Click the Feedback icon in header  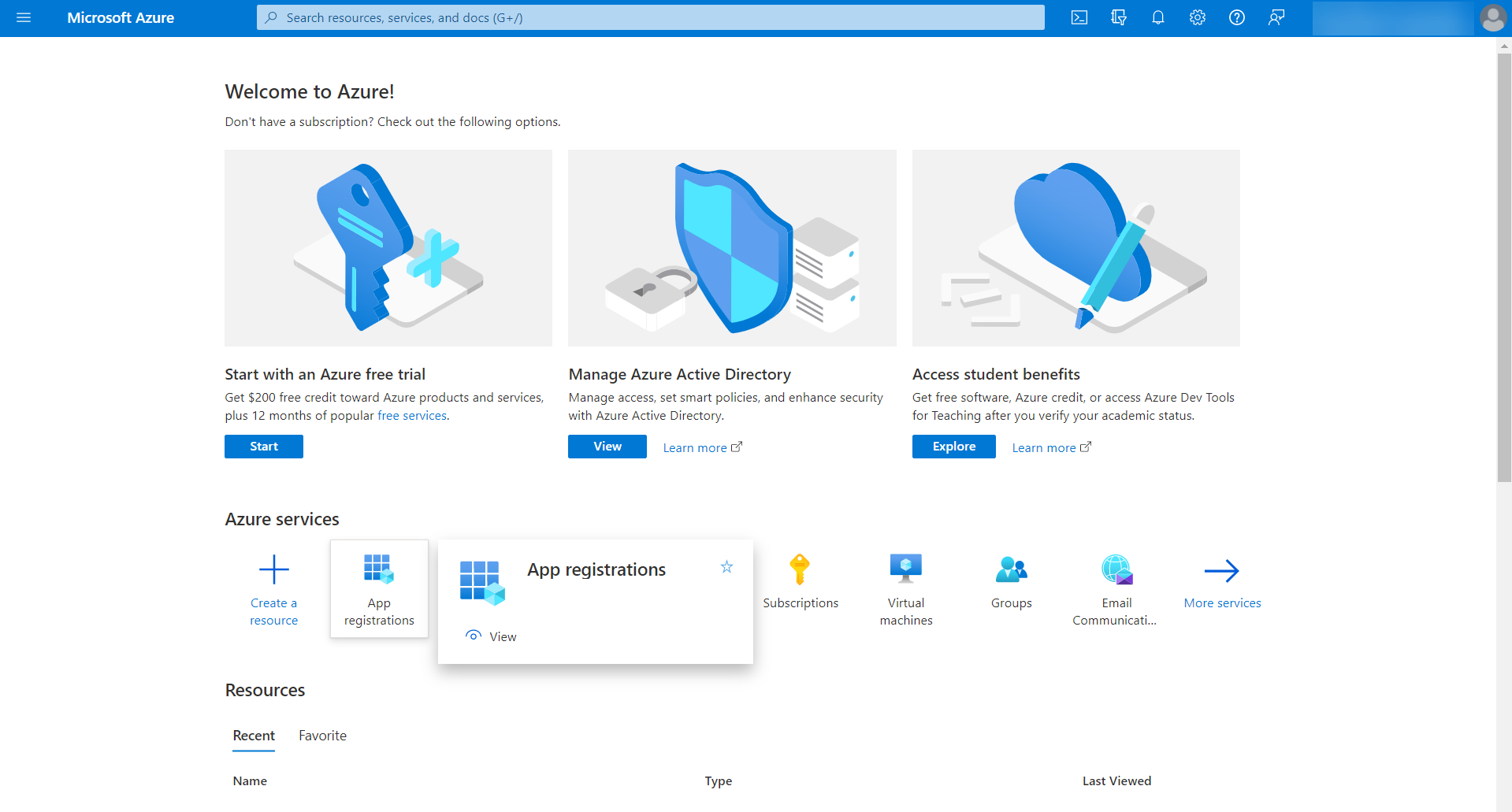tap(1276, 17)
